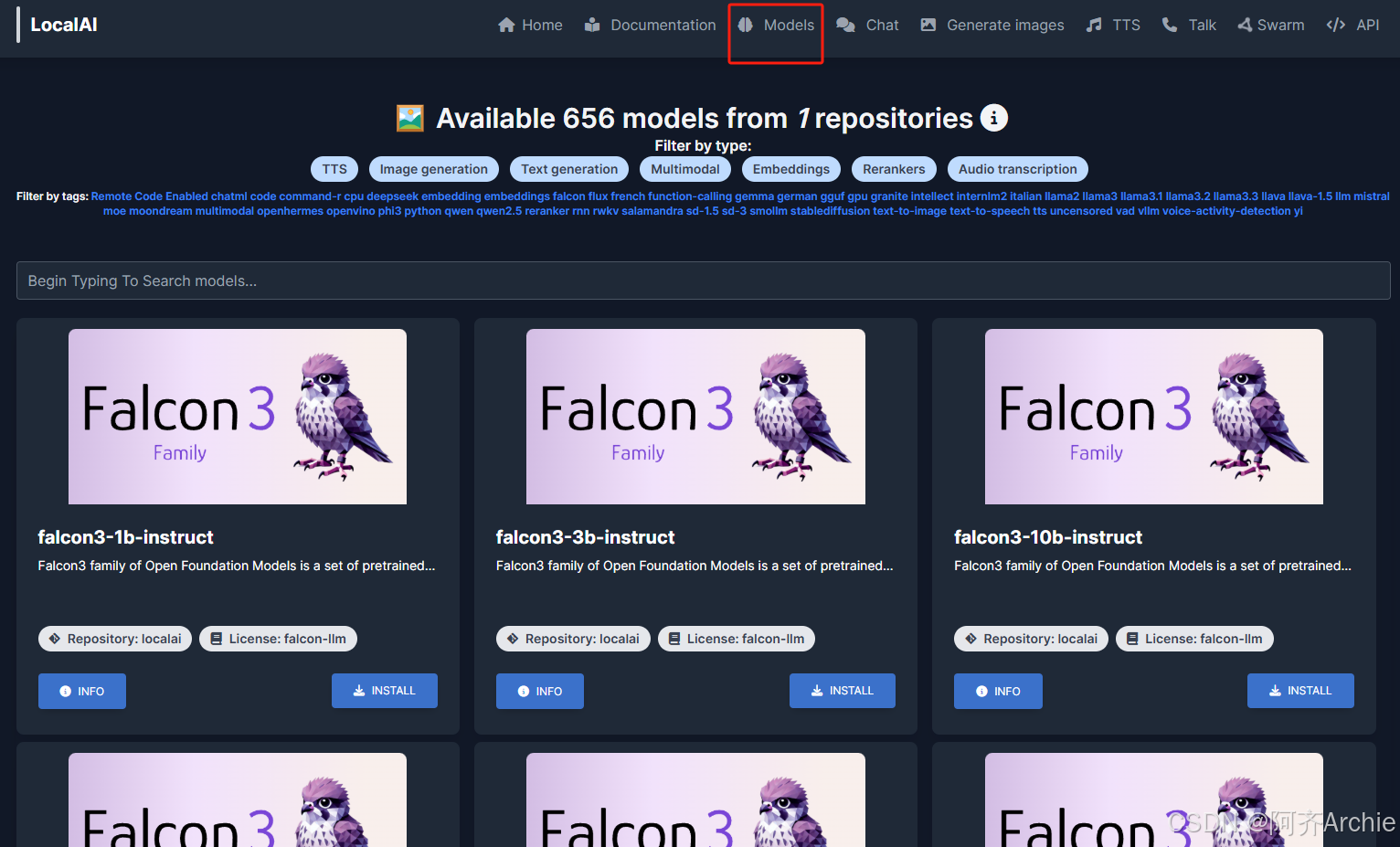
Task: Choose the reranker tag
Action: [547, 211]
